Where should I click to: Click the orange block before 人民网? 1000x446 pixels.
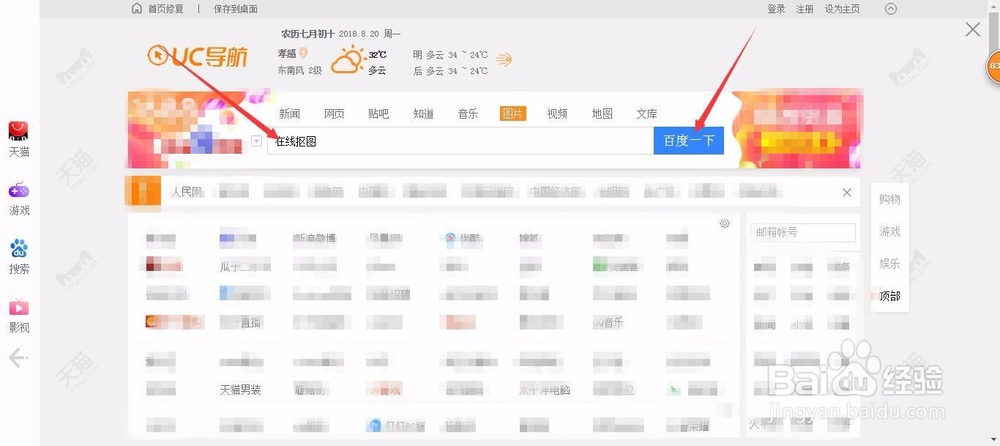pos(141,192)
